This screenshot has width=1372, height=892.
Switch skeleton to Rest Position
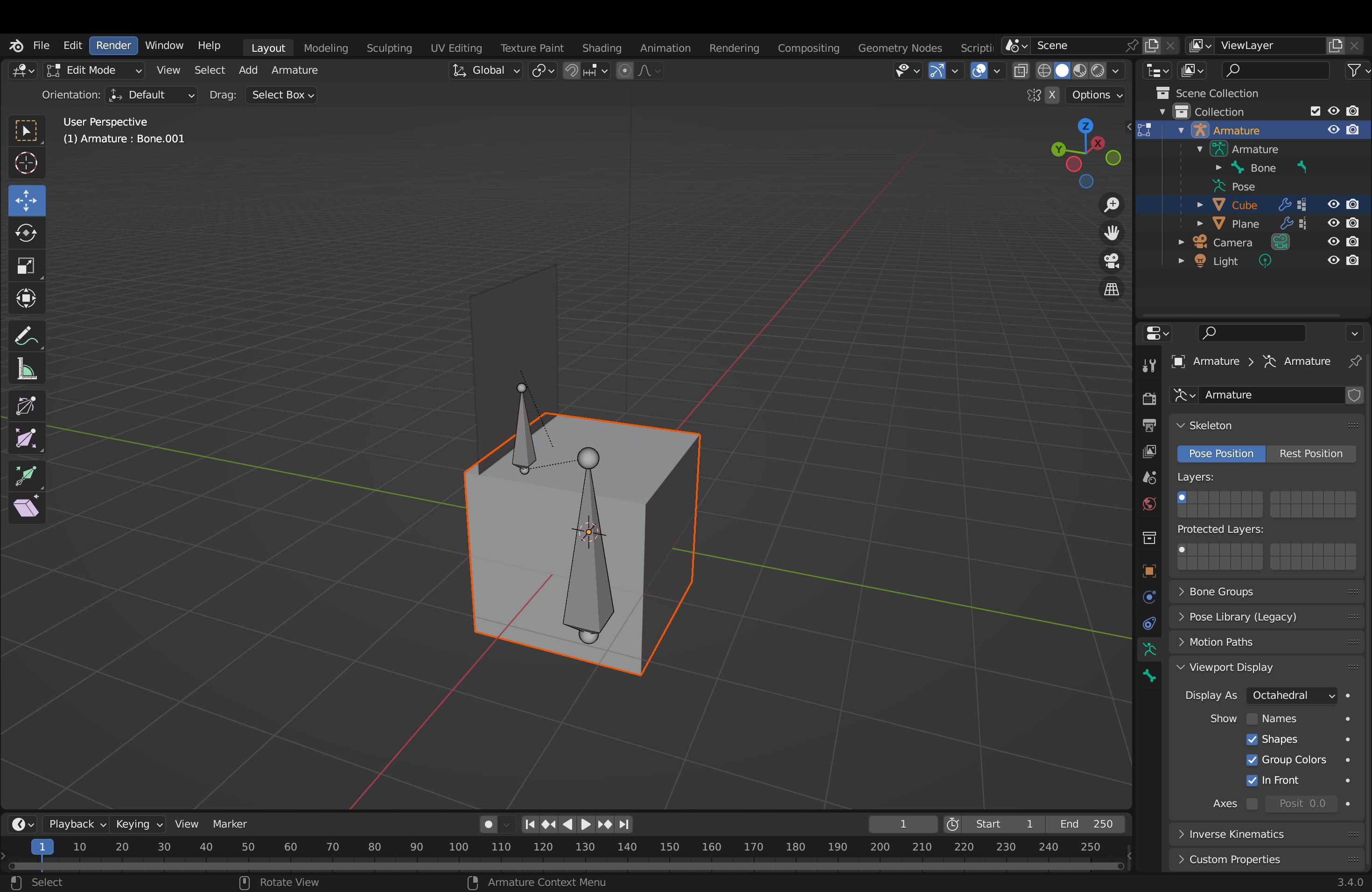coord(1311,453)
